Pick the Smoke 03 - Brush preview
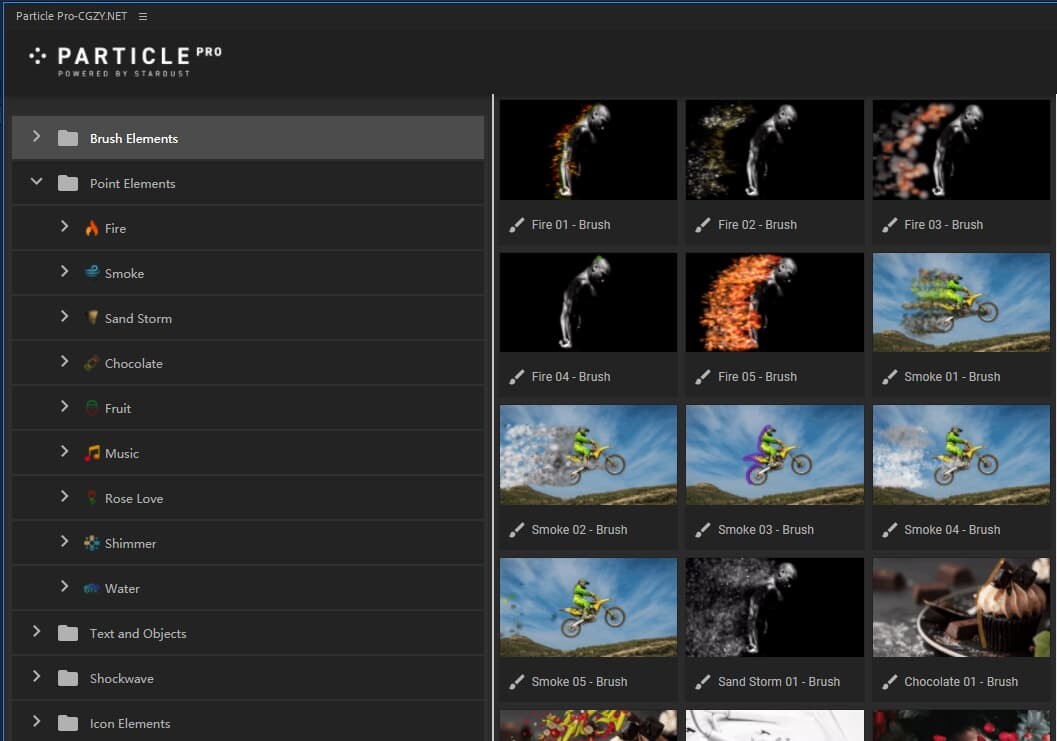Image resolution: width=1057 pixels, height=741 pixels. coord(774,455)
